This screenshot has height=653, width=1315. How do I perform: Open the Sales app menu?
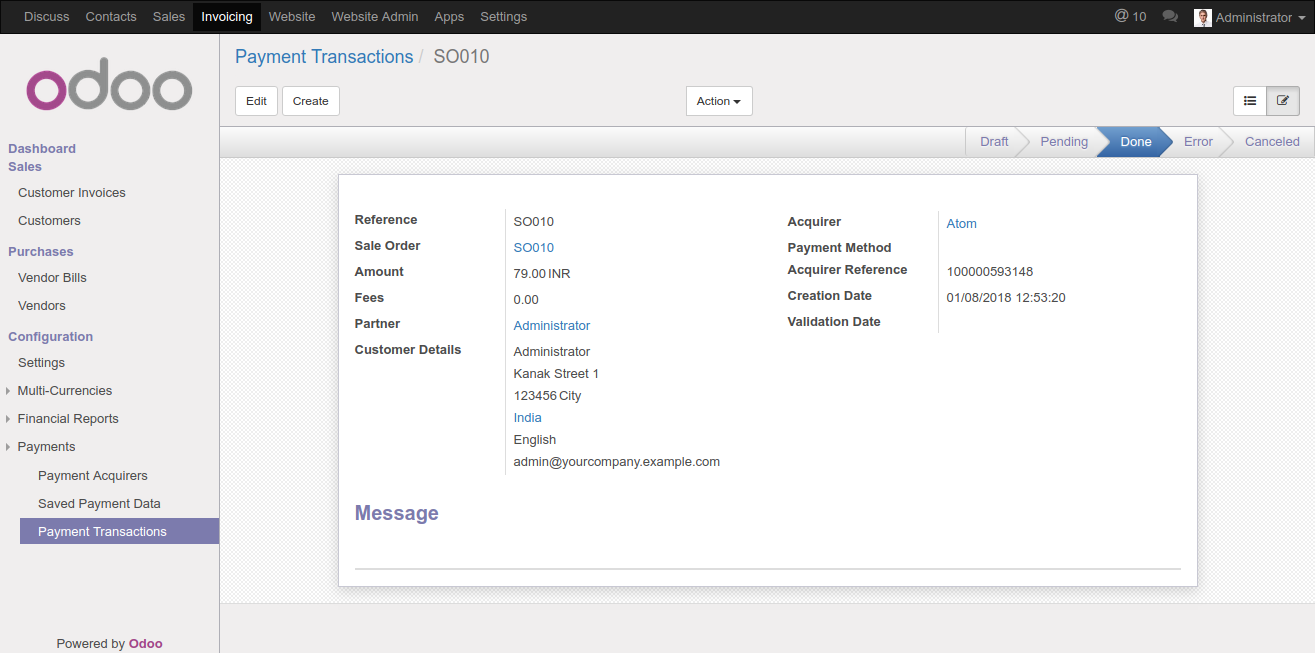(169, 17)
